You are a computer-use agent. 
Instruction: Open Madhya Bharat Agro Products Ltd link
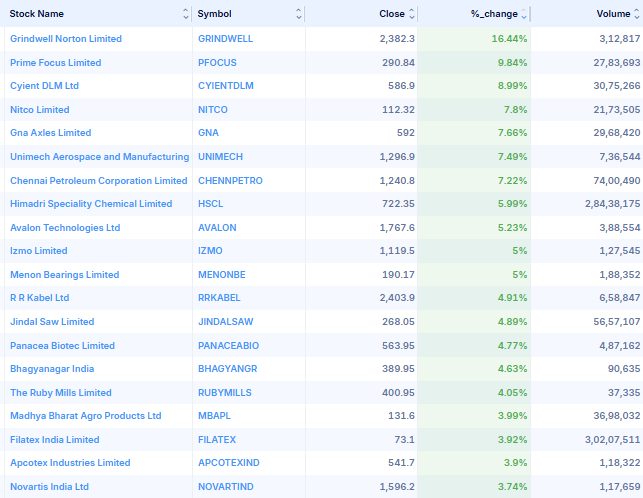coord(86,416)
